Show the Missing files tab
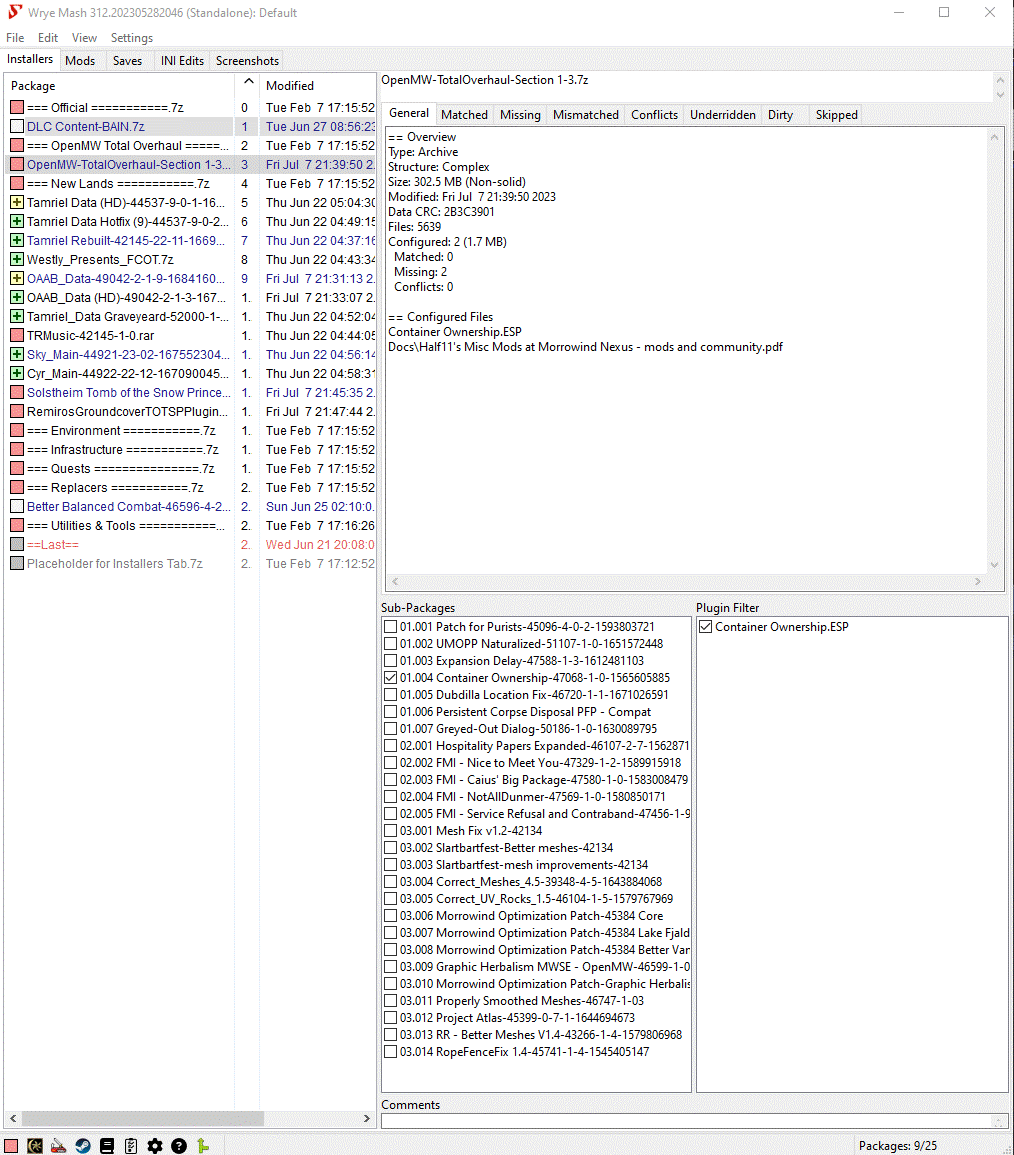1014x1155 pixels. (520, 115)
